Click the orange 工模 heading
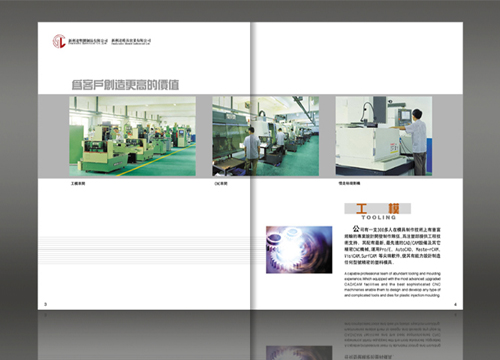Screen dimensions: 500x360 pyautogui.click(x=377, y=209)
